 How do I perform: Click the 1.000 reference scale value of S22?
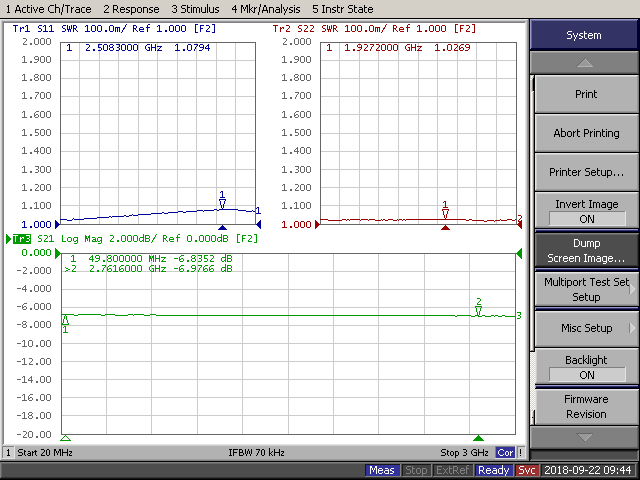pos(296,224)
